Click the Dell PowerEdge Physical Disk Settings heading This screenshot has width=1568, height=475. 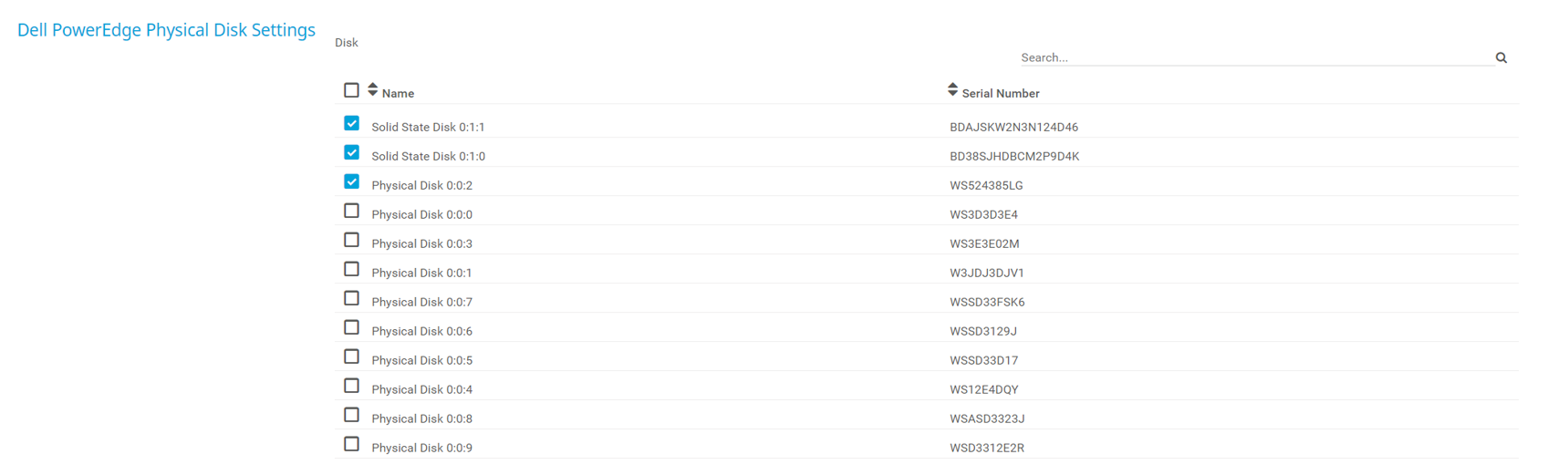point(166,30)
